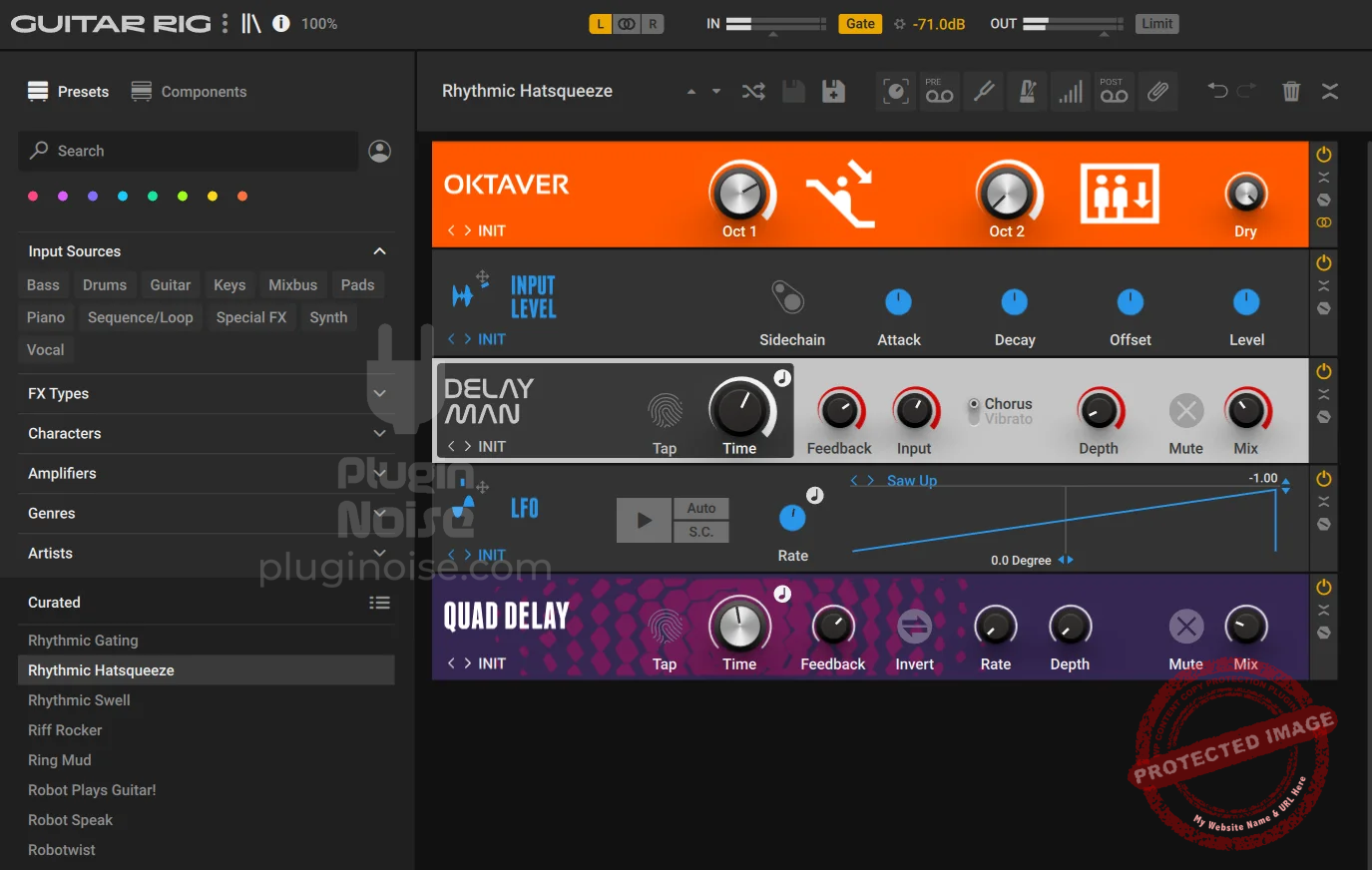Image resolution: width=1372 pixels, height=870 pixels.
Task: Open Saw Up waveform selector
Action: tap(912, 481)
